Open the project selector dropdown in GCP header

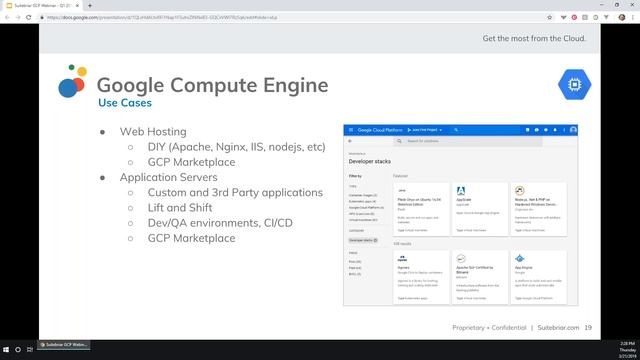coord(425,130)
